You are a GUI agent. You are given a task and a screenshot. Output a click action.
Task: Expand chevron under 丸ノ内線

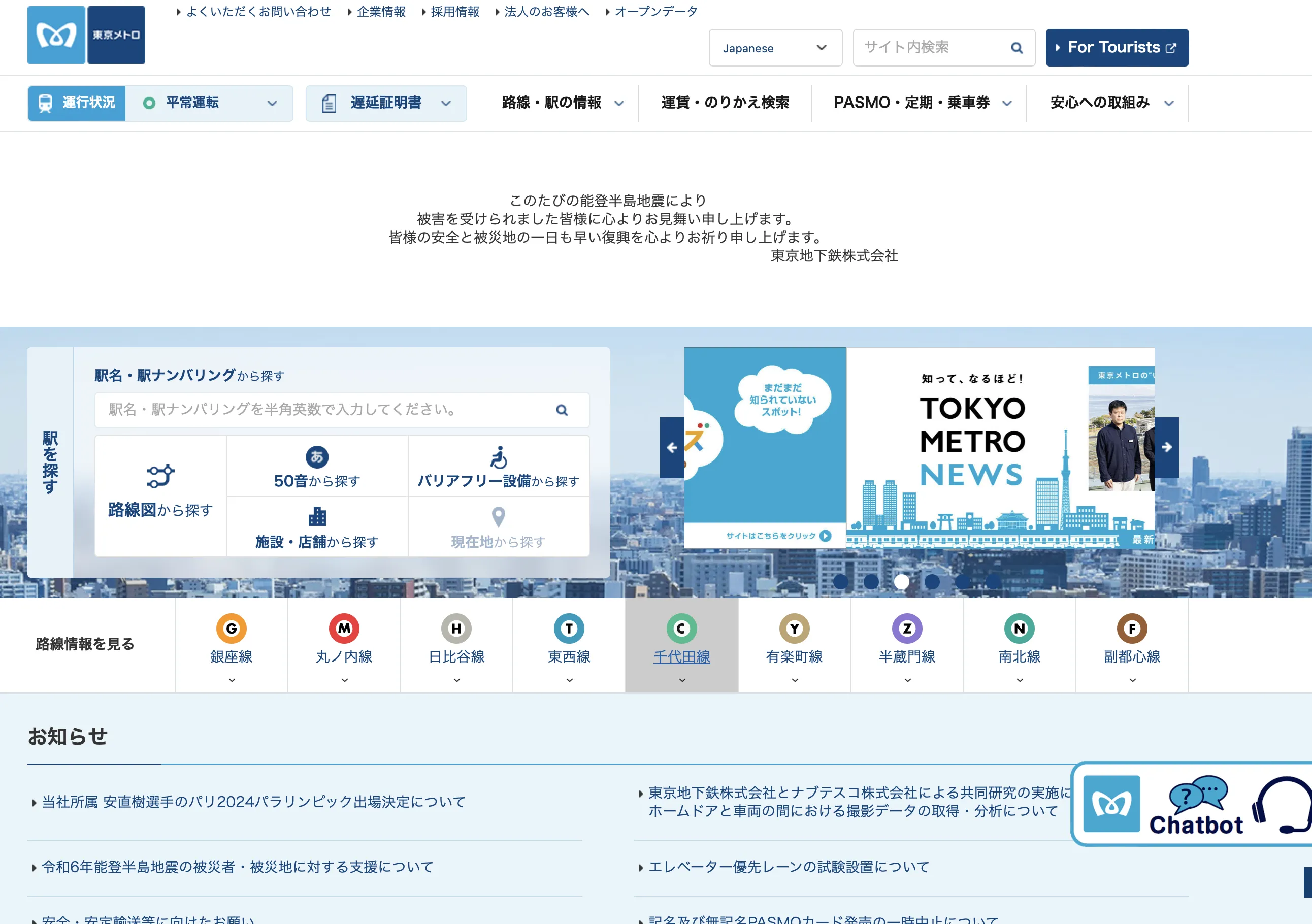point(344,680)
